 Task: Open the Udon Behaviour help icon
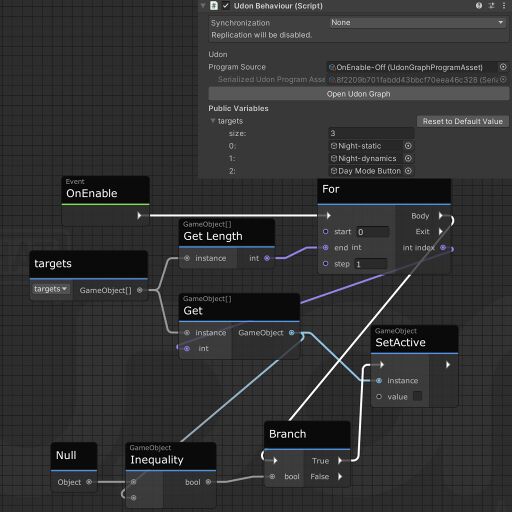(479, 6)
